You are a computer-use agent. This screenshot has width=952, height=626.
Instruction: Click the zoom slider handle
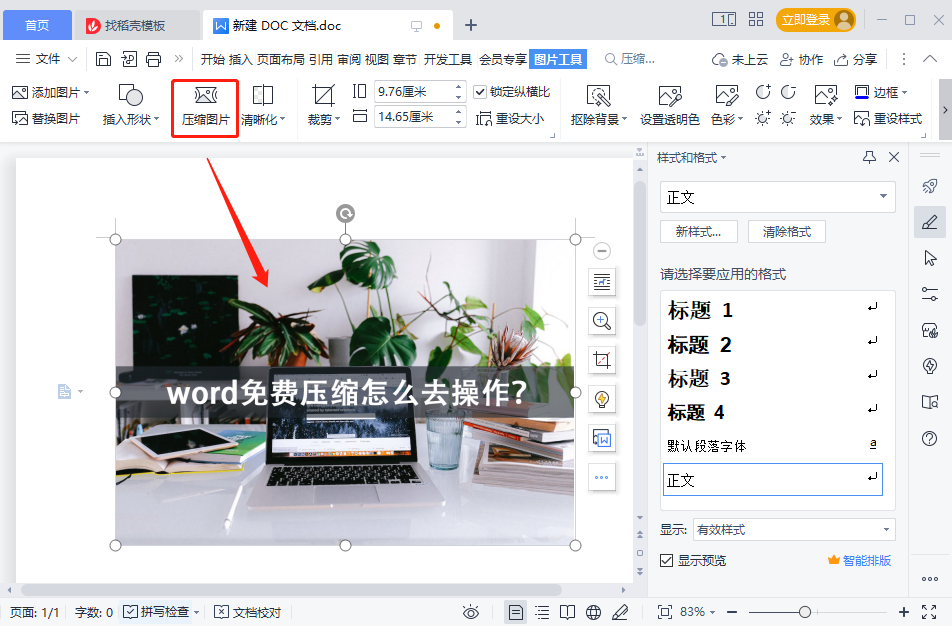tap(804, 612)
